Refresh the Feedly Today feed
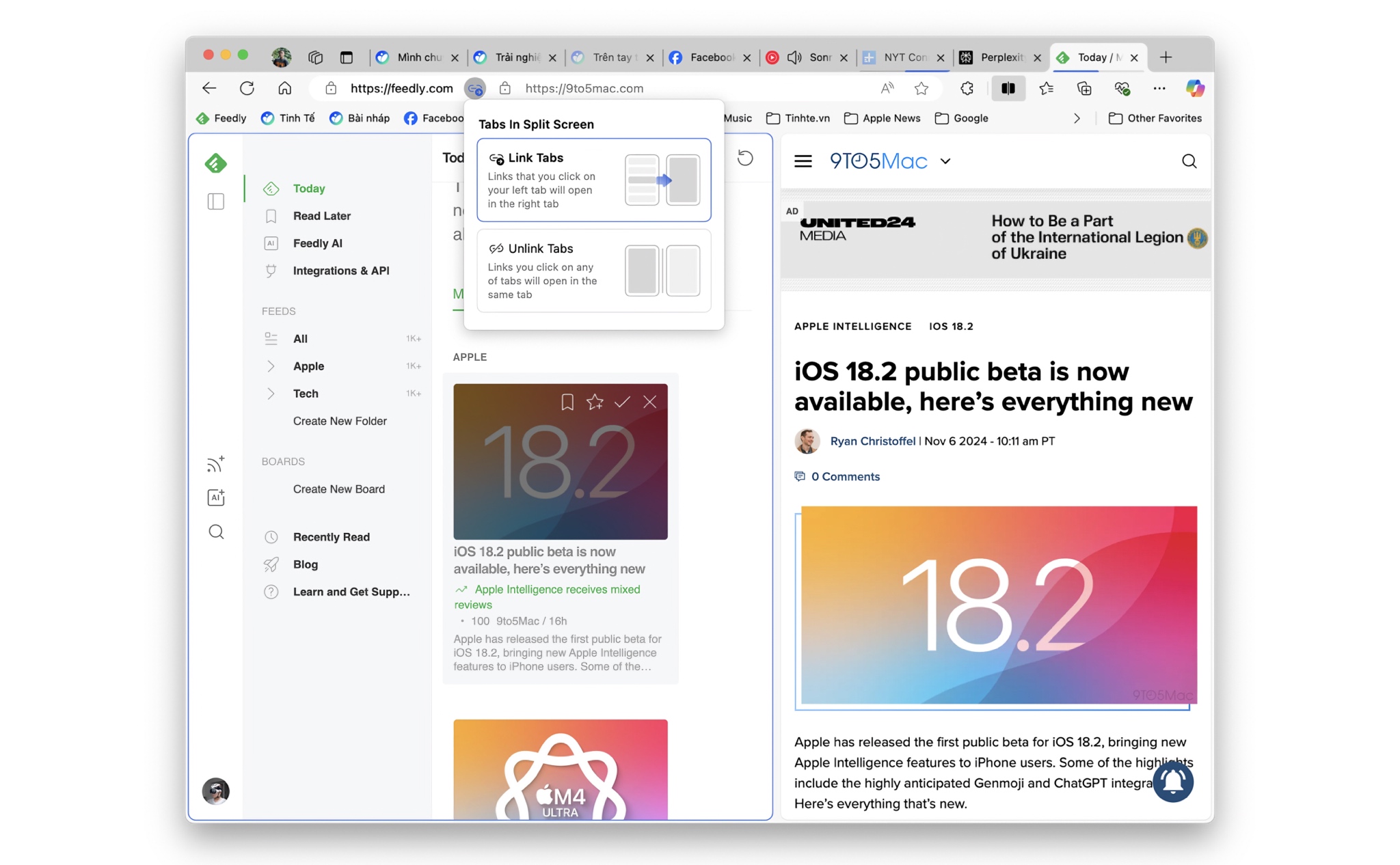The image size is (1400, 865). (x=745, y=159)
